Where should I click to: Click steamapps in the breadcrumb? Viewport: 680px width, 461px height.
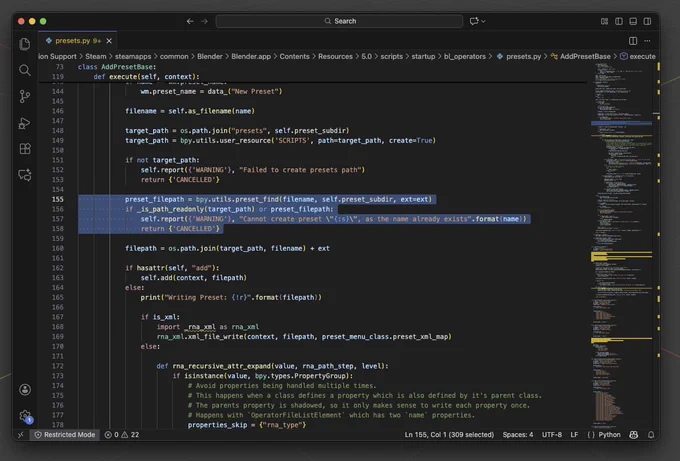tap(133, 56)
